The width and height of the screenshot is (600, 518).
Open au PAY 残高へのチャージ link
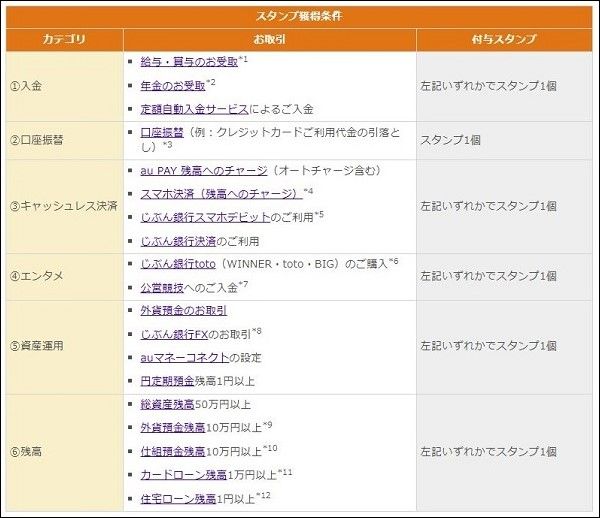204,171
